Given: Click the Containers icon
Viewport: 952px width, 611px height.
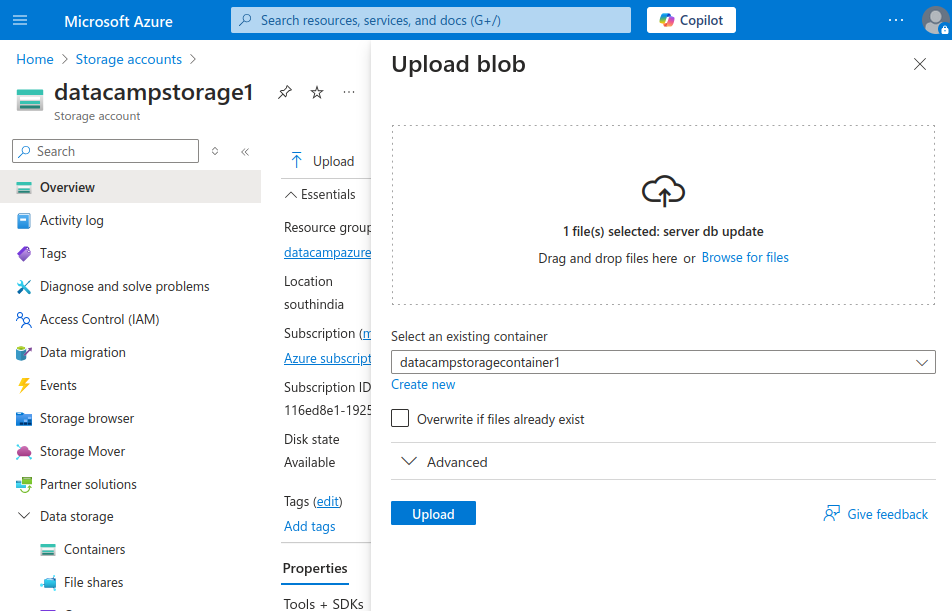Looking at the screenshot, I should click(x=48, y=550).
